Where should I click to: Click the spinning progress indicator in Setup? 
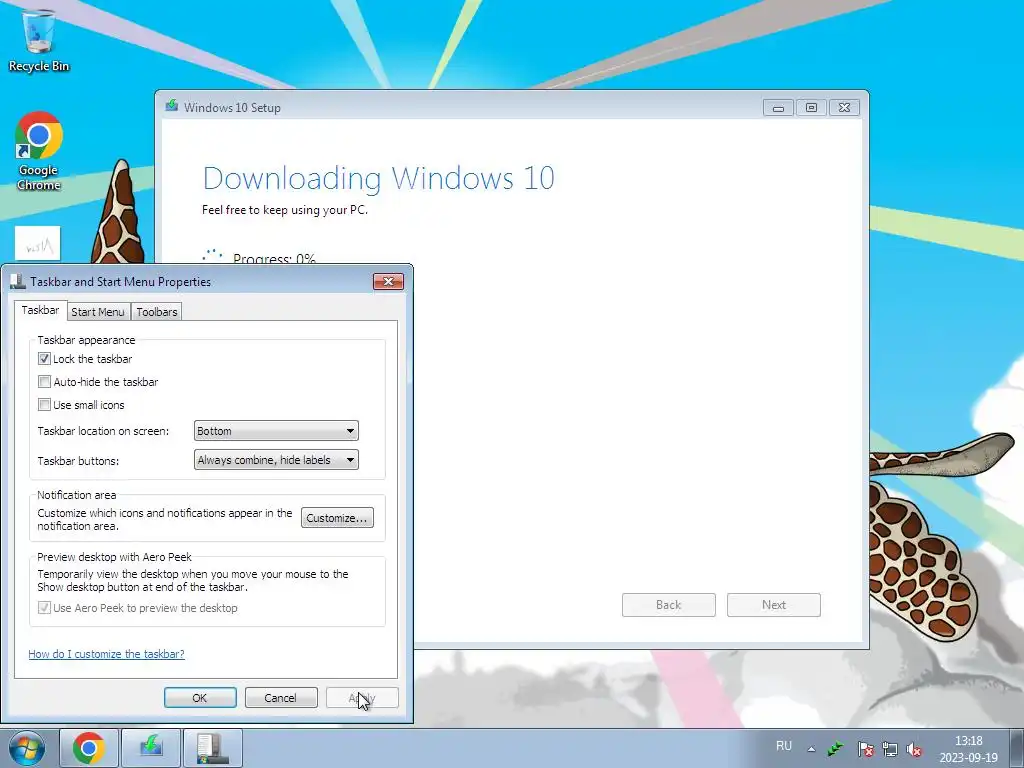tap(212, 256)
